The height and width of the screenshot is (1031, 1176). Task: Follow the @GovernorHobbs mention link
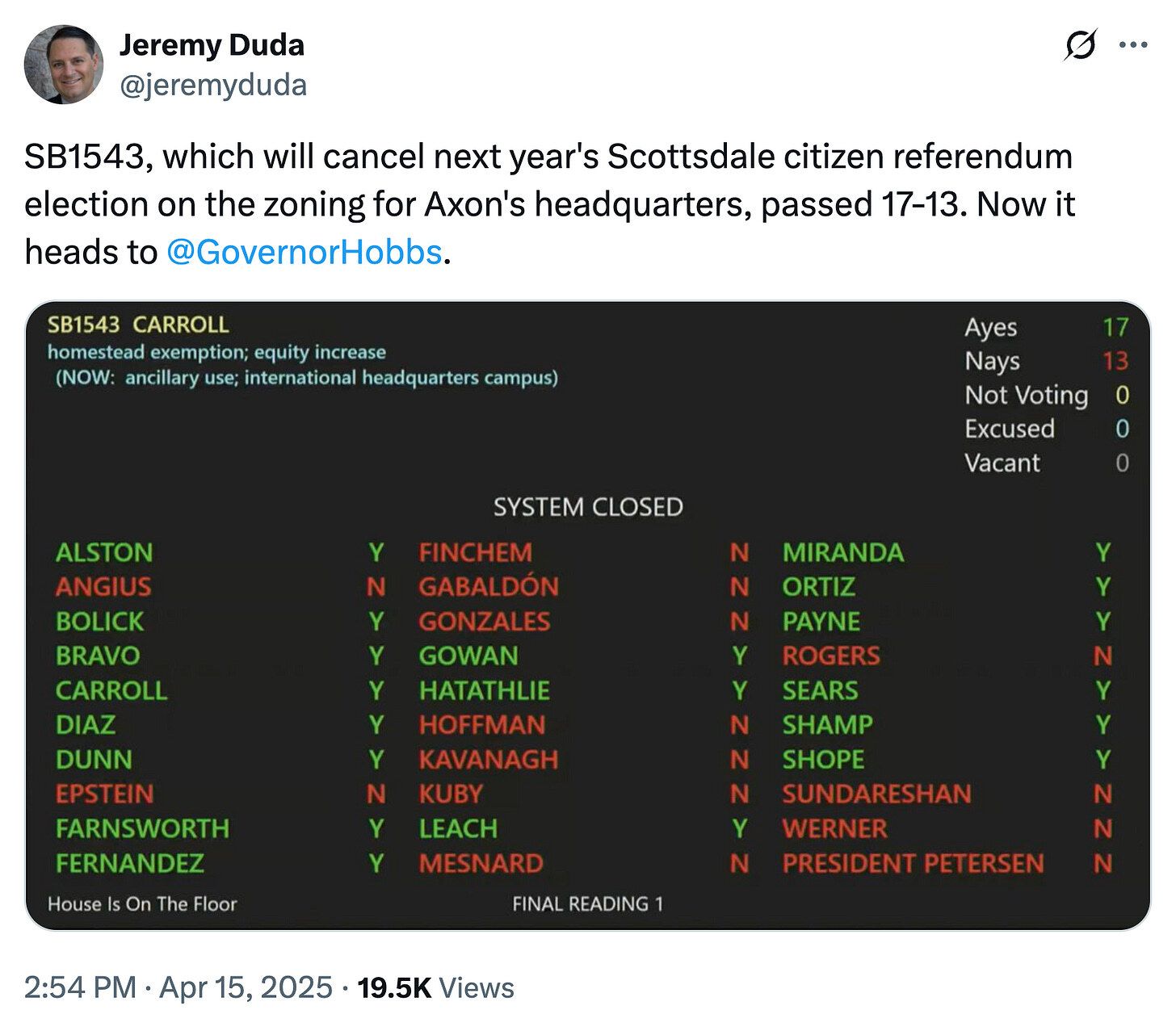tap(304, 253)
